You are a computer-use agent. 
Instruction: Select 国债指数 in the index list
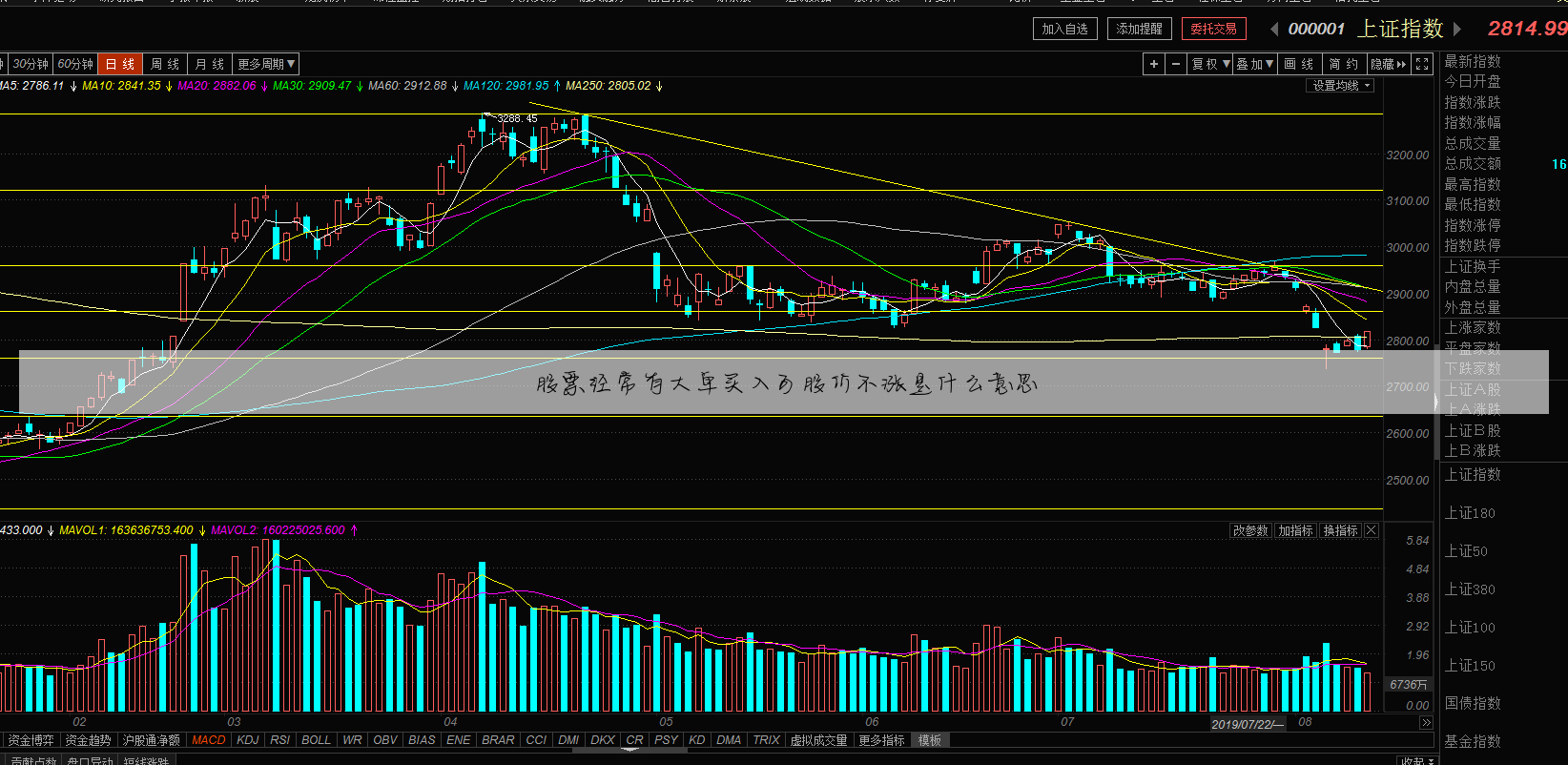[x=1473, y=703]
